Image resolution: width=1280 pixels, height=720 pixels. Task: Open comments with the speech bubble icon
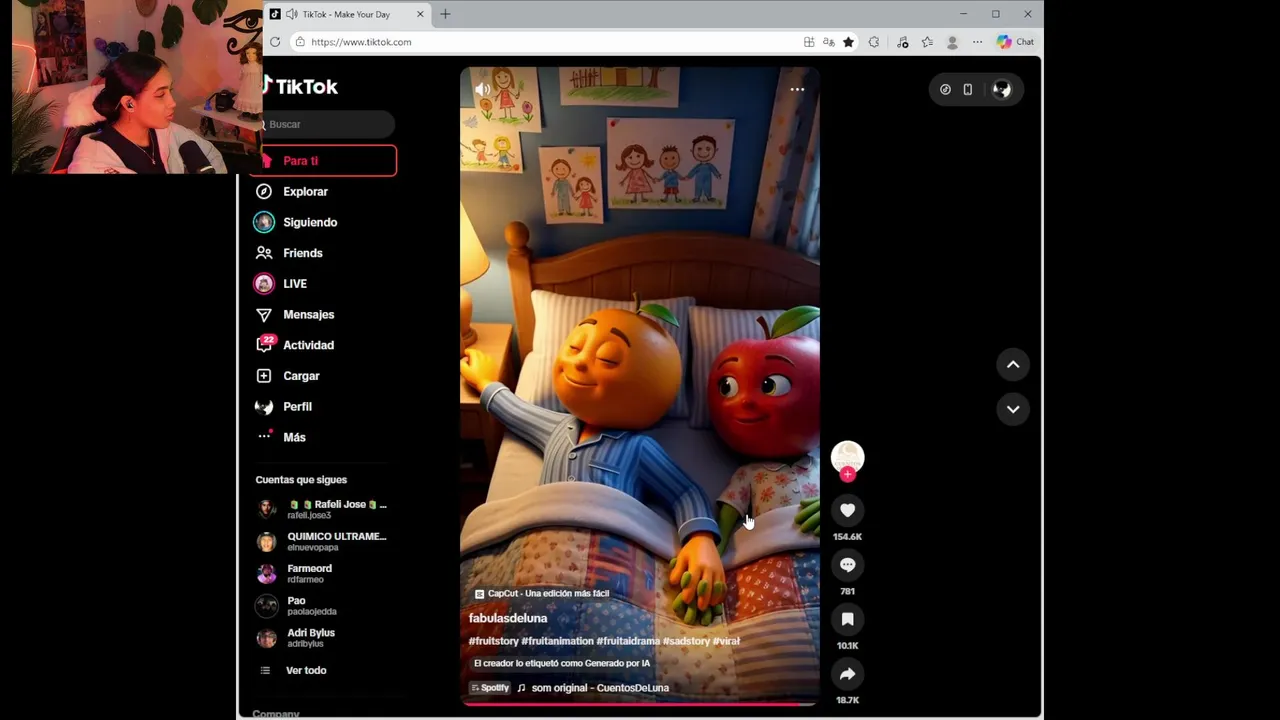847,565
